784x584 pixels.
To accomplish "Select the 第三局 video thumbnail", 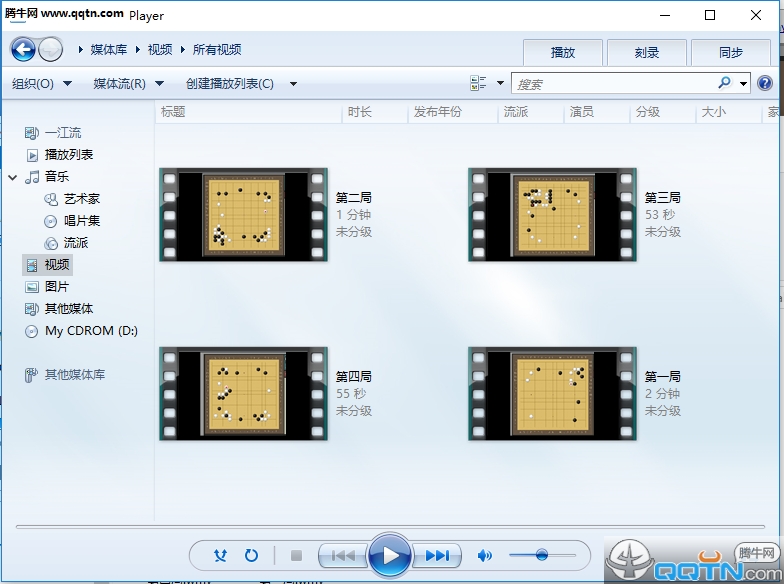I will click(552, 215).
